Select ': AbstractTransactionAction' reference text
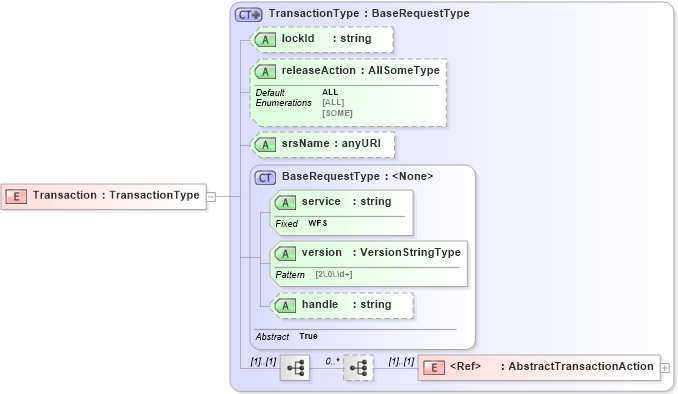The height and width of the screenshot is (394, 678). tap(577, 366)
